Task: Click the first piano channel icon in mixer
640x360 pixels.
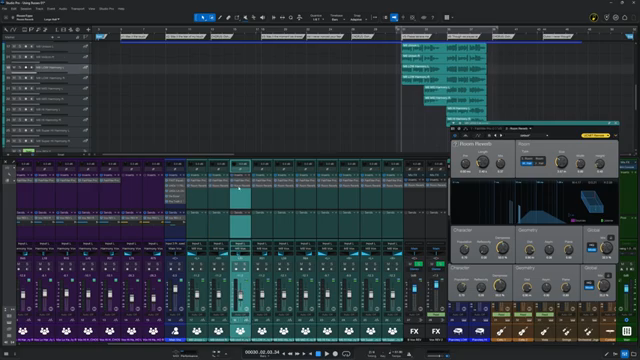Action: click(x=458, y=331)
